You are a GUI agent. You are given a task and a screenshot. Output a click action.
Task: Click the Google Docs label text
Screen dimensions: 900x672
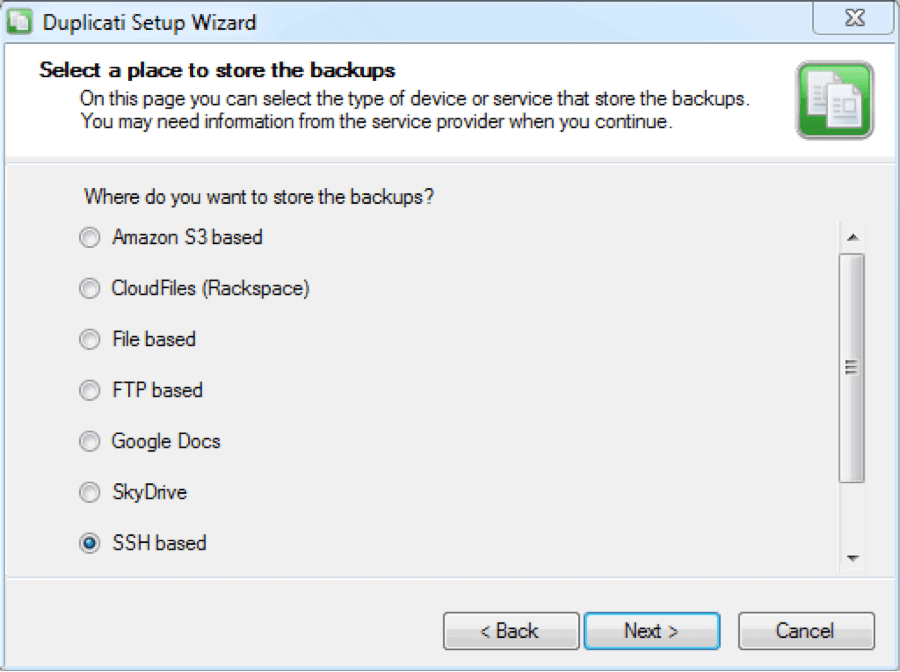(x=166, y=441)
